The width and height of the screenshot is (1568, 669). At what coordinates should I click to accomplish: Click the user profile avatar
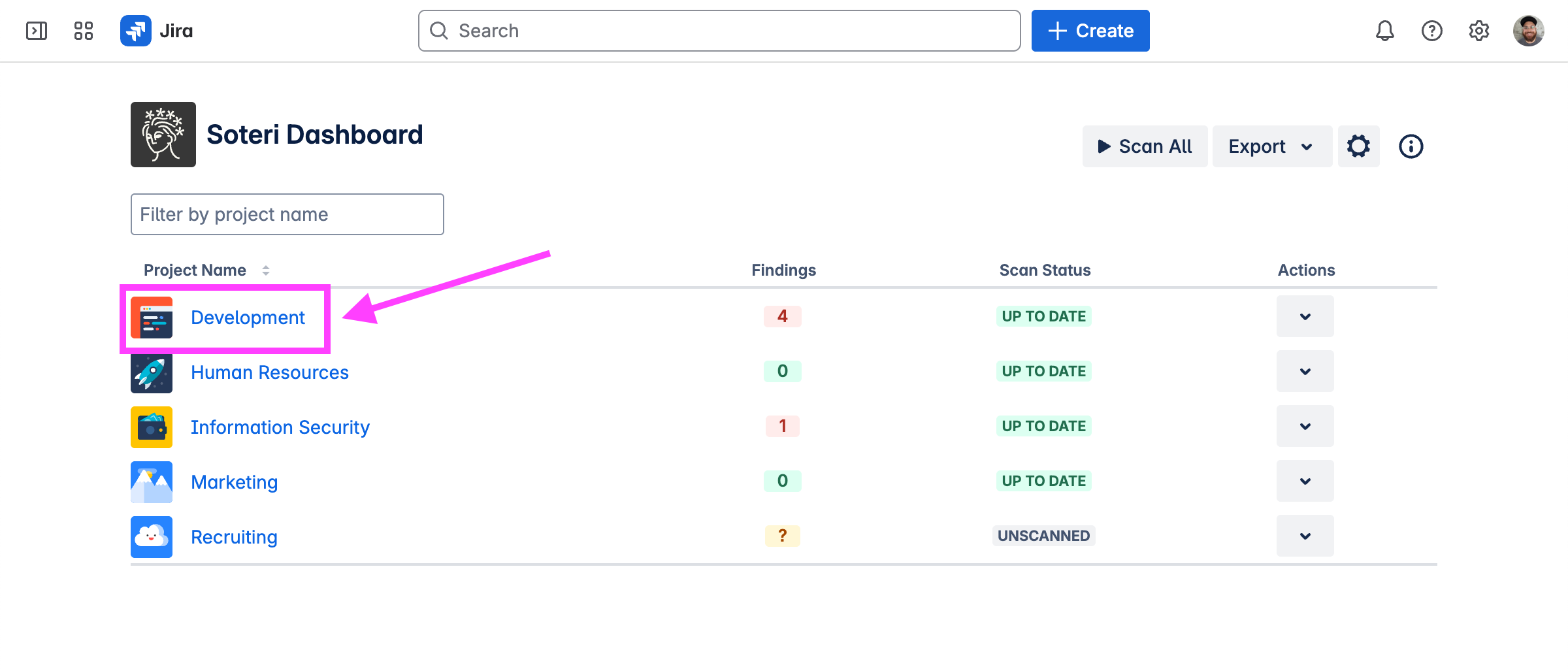pos(1528,31)
